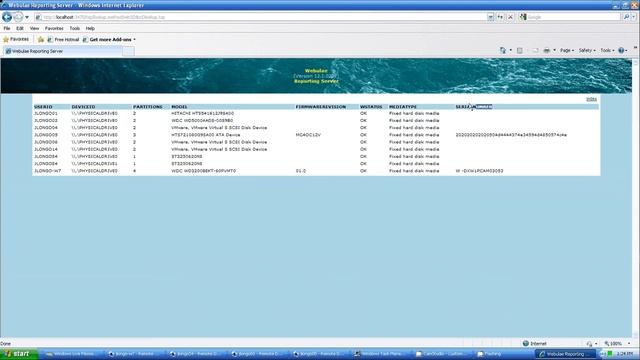Expand the Print dropdown arrow

[554, 50]
